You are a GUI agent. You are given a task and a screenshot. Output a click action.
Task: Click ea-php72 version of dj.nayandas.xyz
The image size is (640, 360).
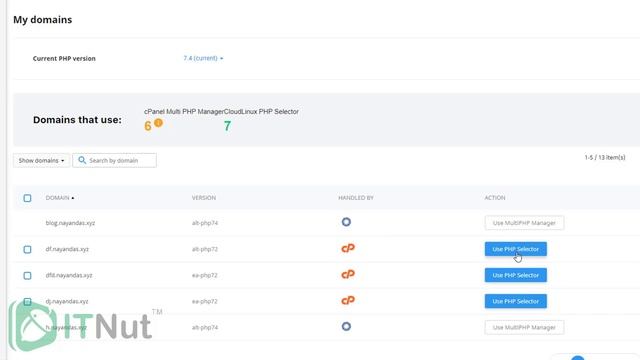point(204,301)
